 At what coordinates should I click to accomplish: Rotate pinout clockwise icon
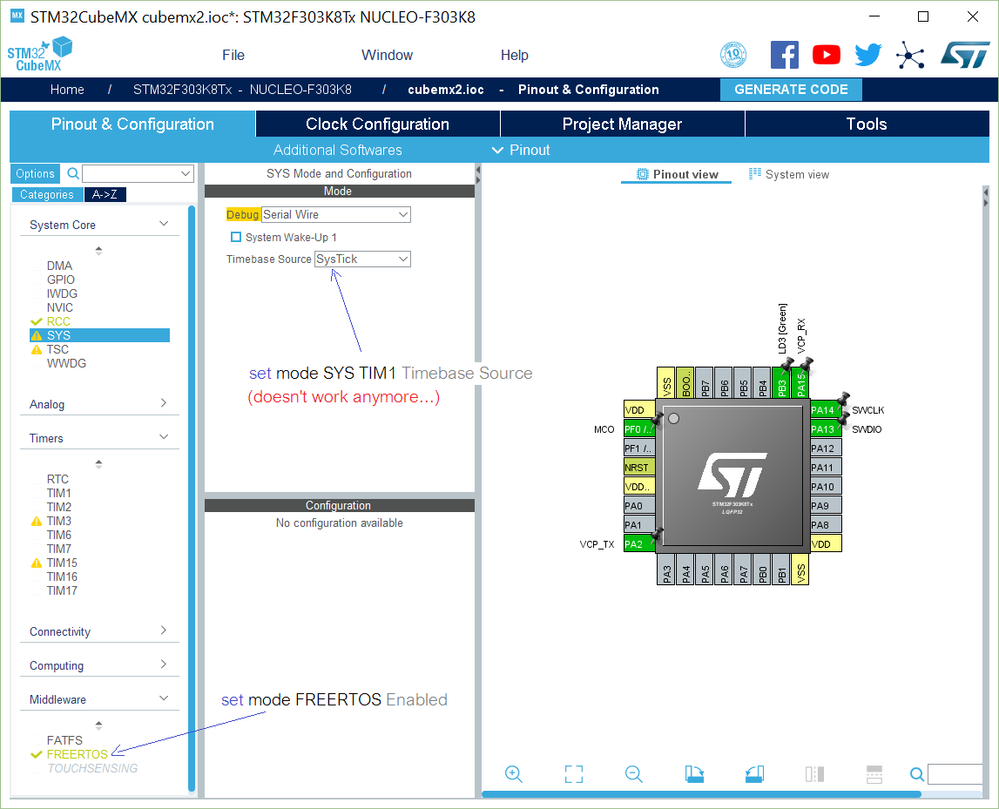tap(694, 774)
